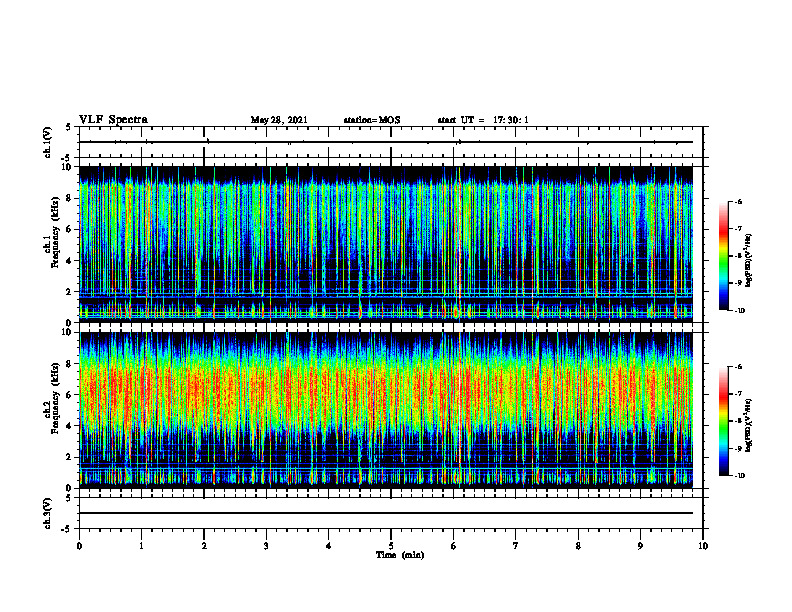Click the ch.1 color scale bar
The width and height of the screenshot is (792, 612).
coord(723,256)
